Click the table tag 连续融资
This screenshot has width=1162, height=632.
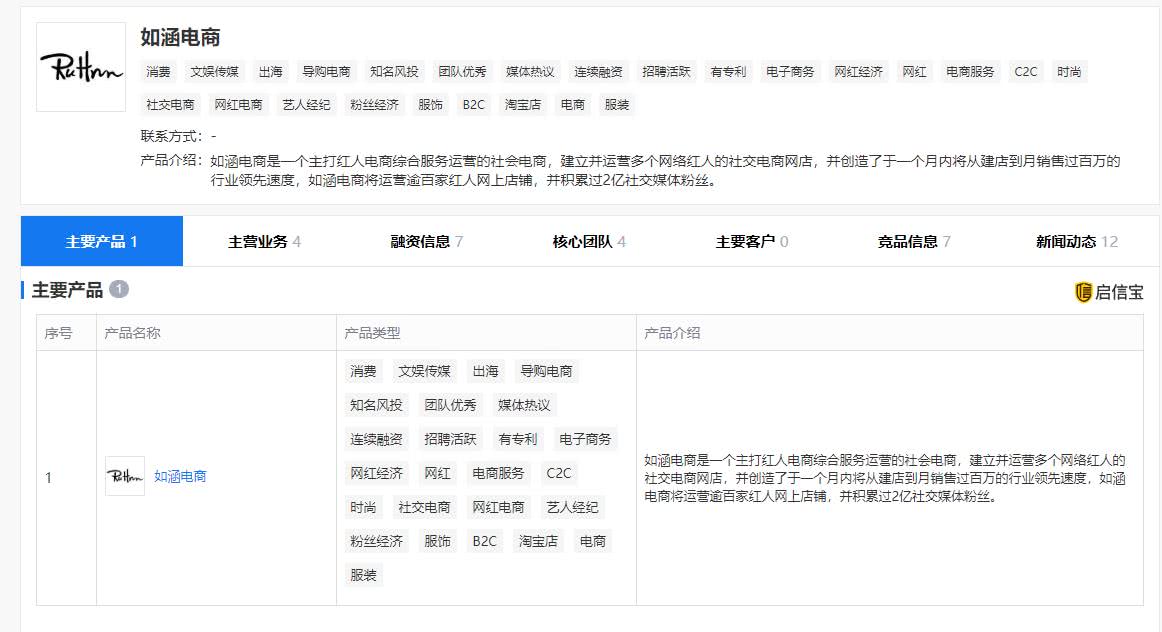tap(376, 439)
